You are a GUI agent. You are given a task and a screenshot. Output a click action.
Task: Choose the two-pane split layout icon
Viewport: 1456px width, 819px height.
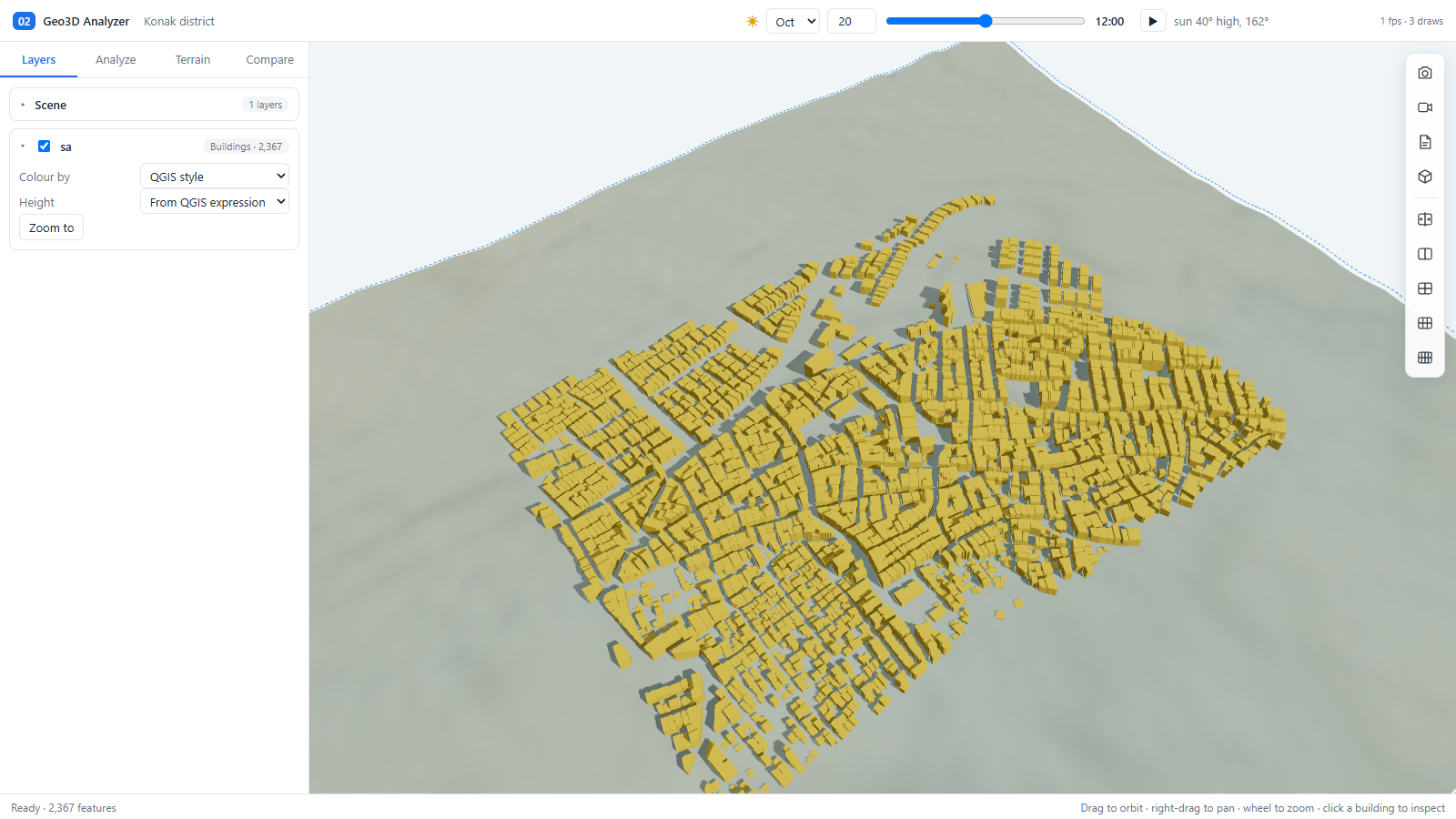(x=1425, y=254)
